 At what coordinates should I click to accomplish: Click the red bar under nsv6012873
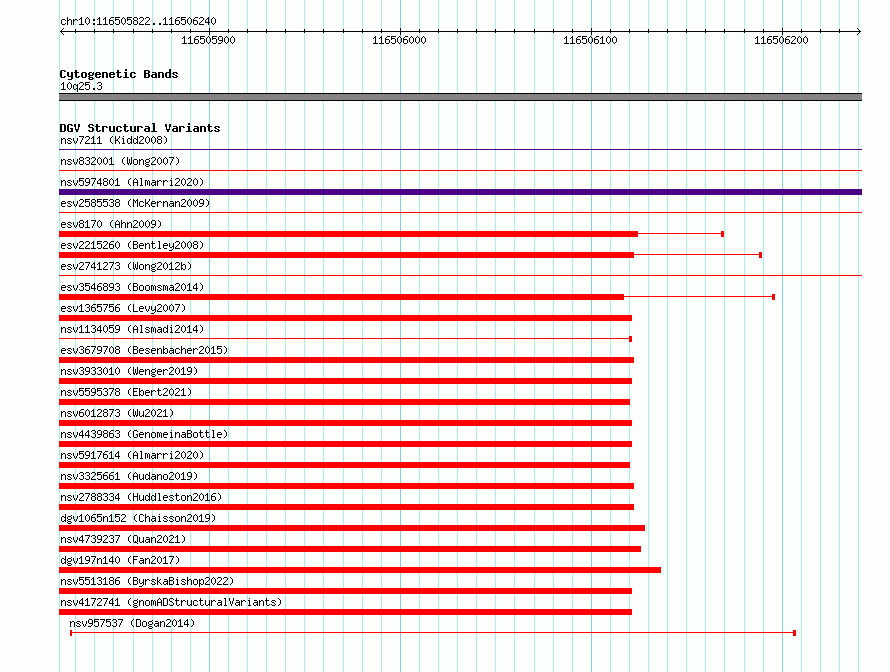pos(345,423)
